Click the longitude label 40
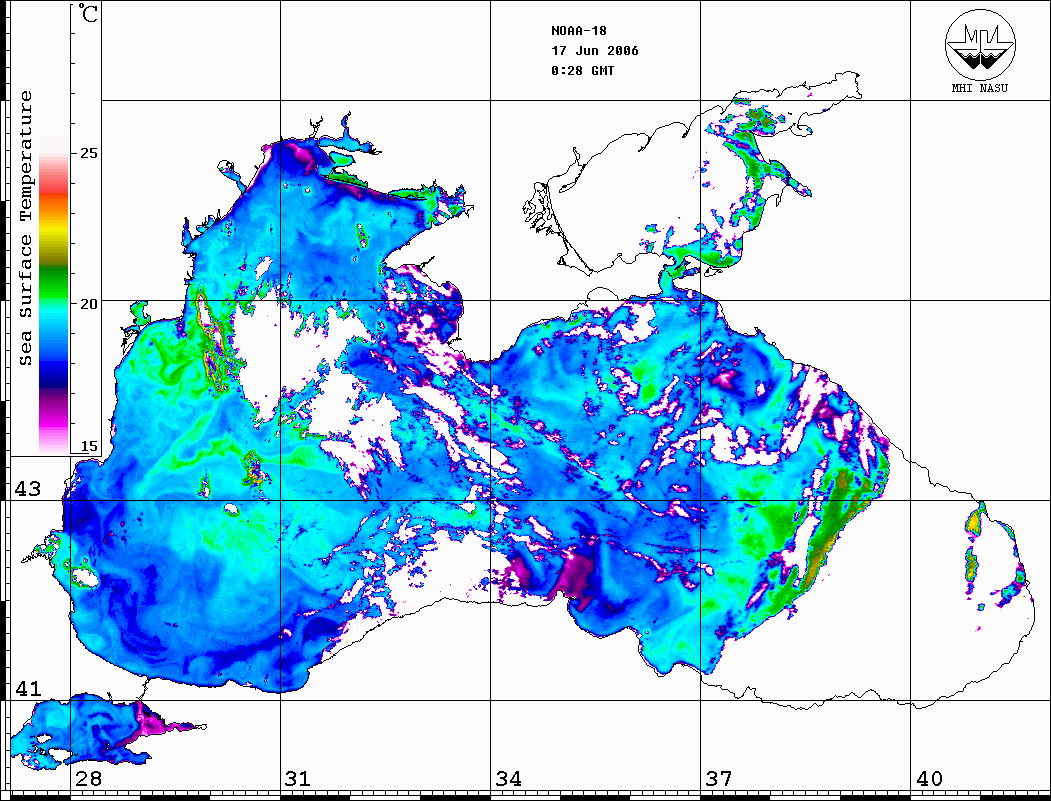This screenshot has height=801, width=1051. click(929, 779)
